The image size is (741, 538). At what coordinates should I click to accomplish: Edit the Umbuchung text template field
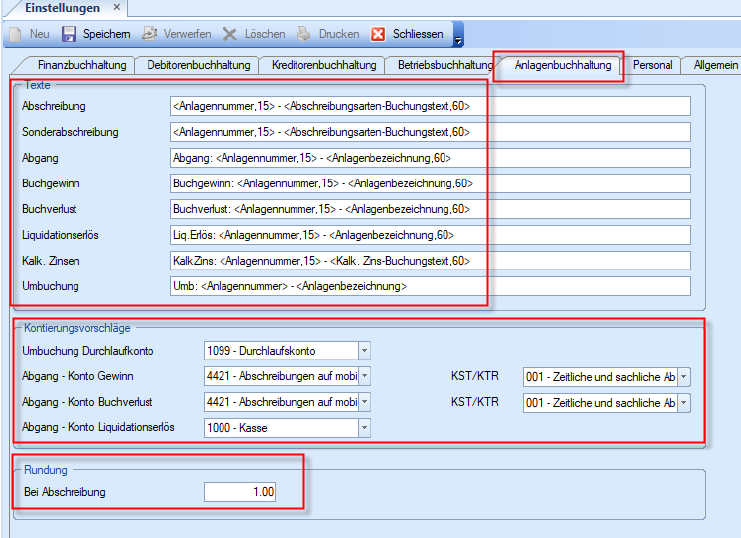tap(430, 287)
